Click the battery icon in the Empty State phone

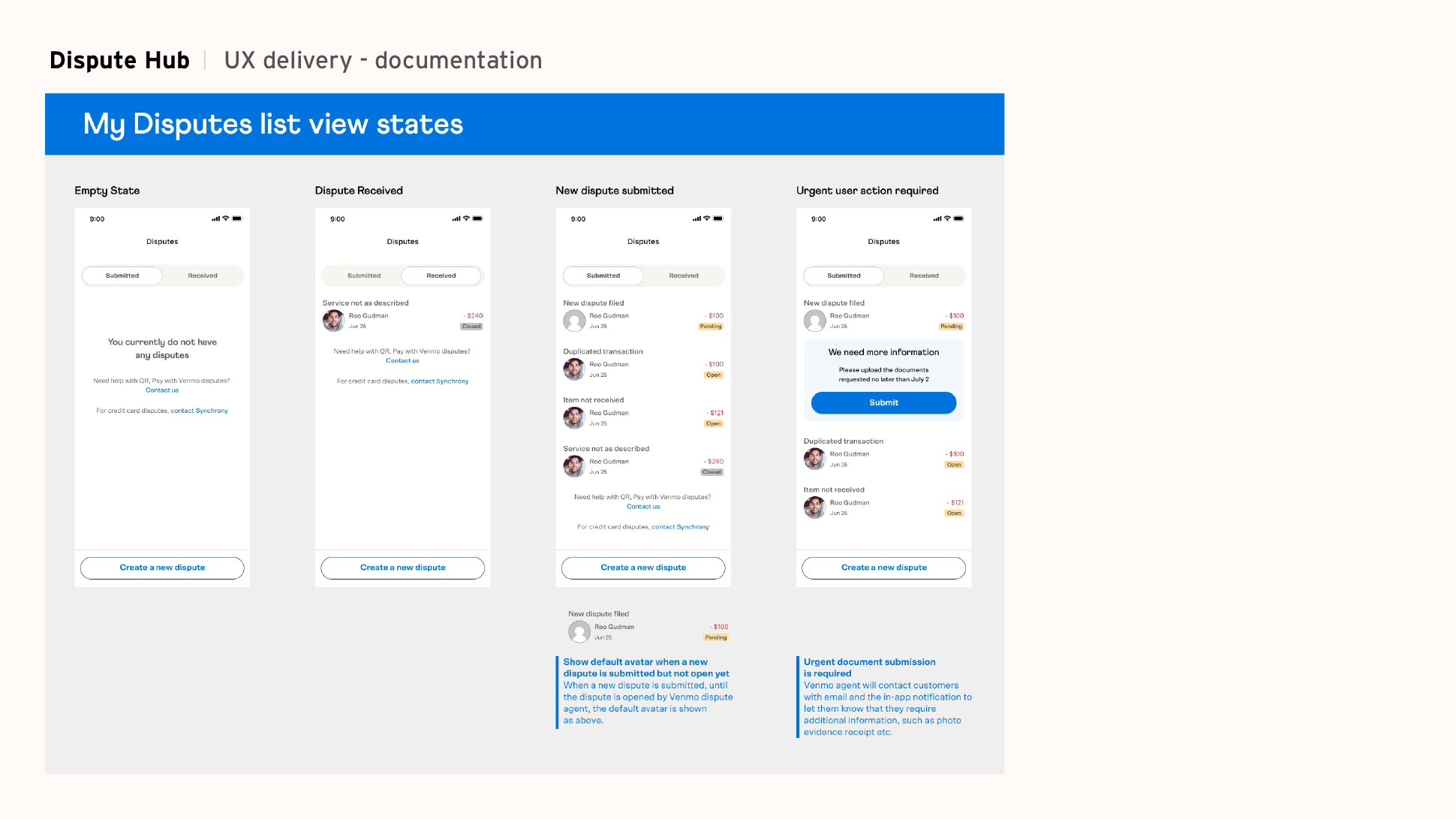pyautogui.click(x=237, y=218)
